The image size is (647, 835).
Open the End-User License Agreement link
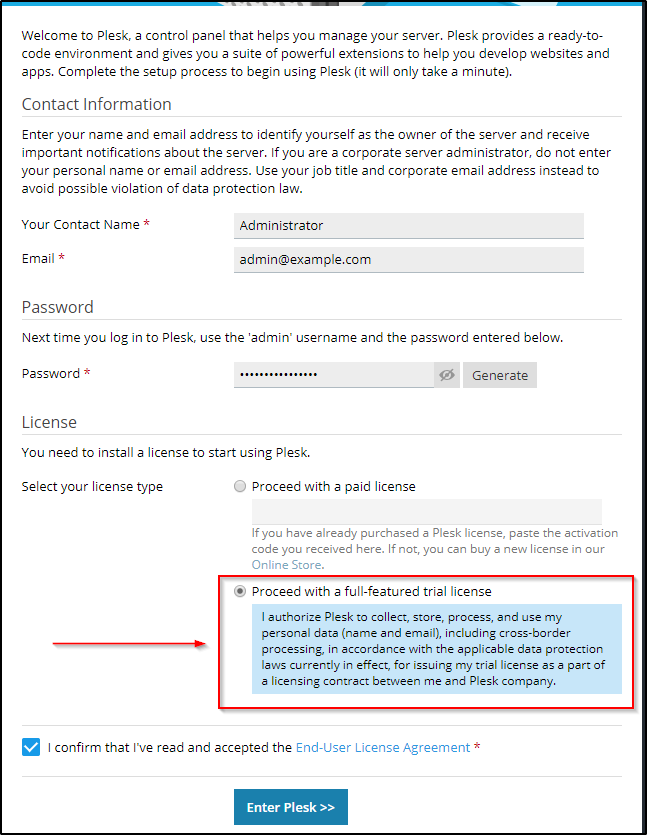point(382,747)
